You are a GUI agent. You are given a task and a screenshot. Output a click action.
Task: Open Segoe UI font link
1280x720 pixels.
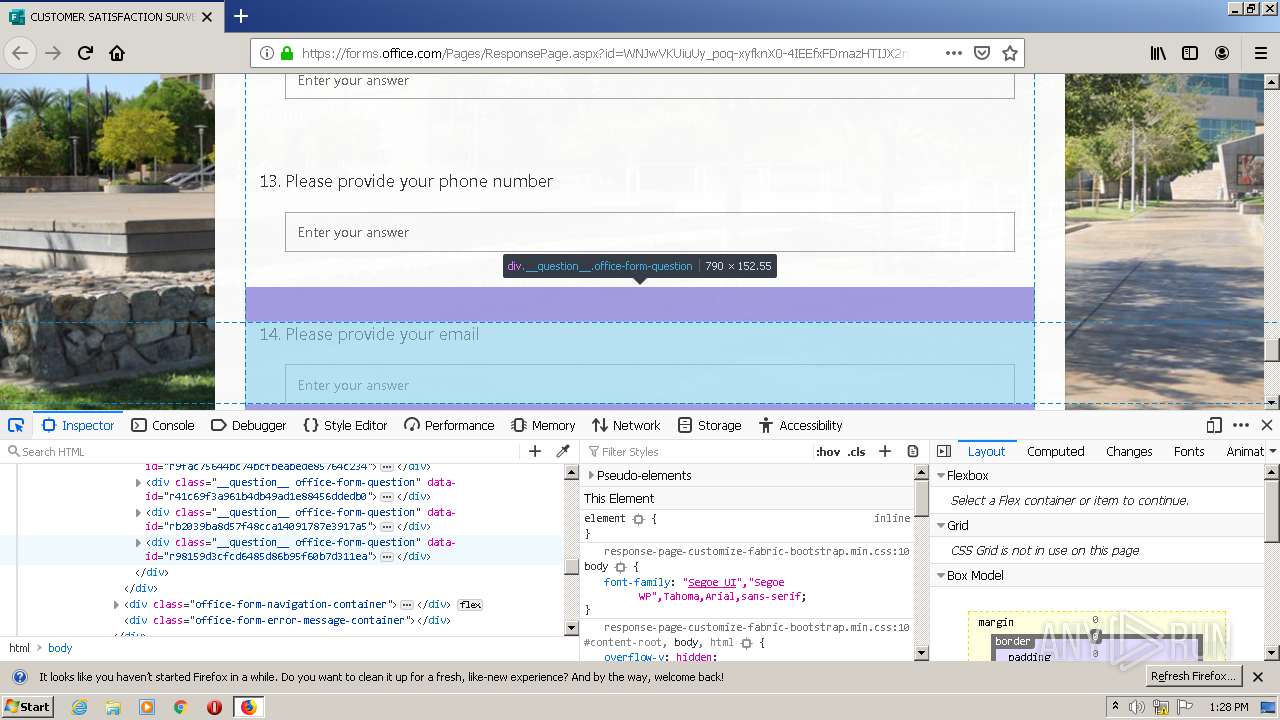click(712, 582)
